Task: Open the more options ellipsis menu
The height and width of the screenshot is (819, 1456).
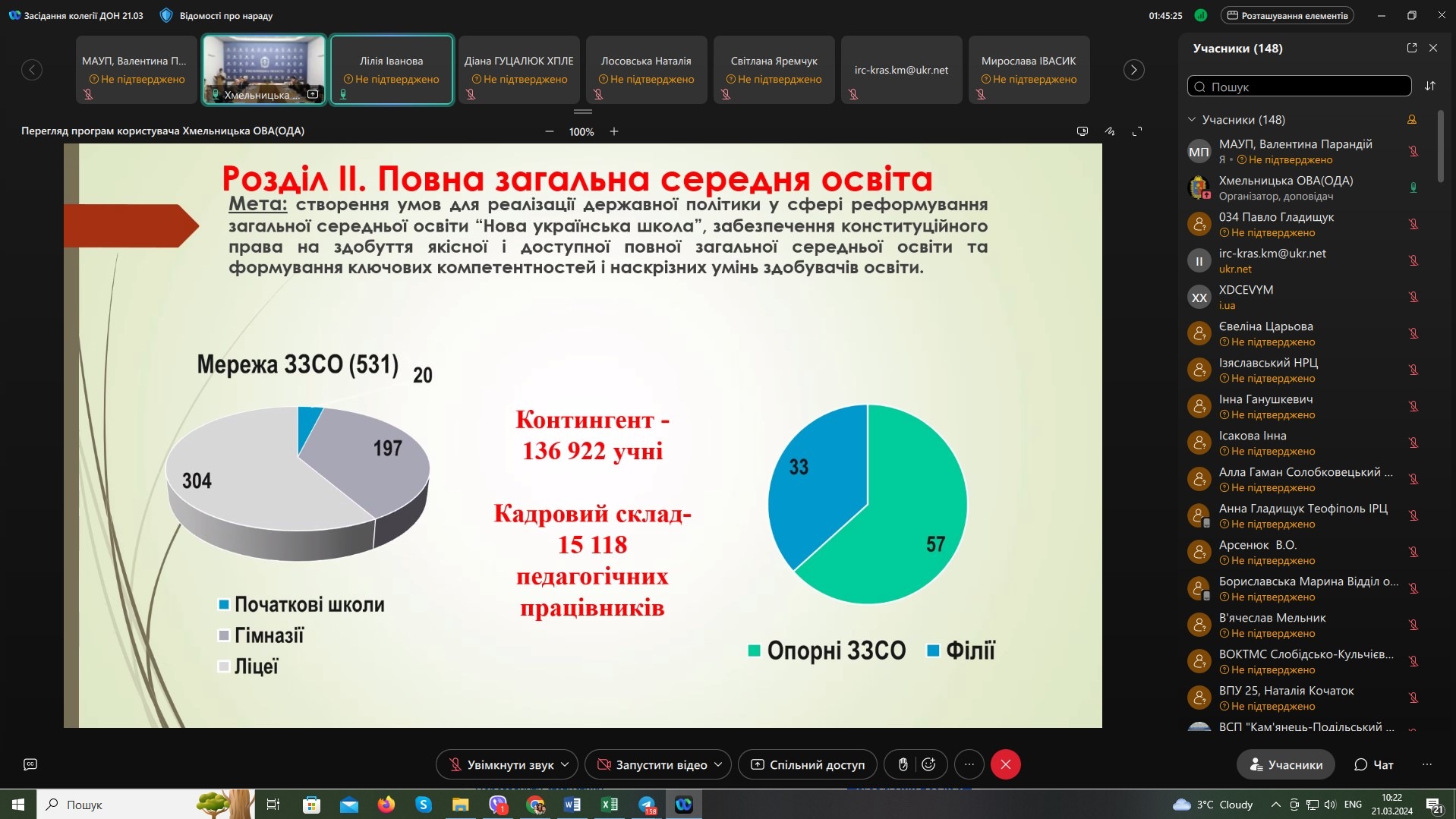Action: [x=969, y=764]
